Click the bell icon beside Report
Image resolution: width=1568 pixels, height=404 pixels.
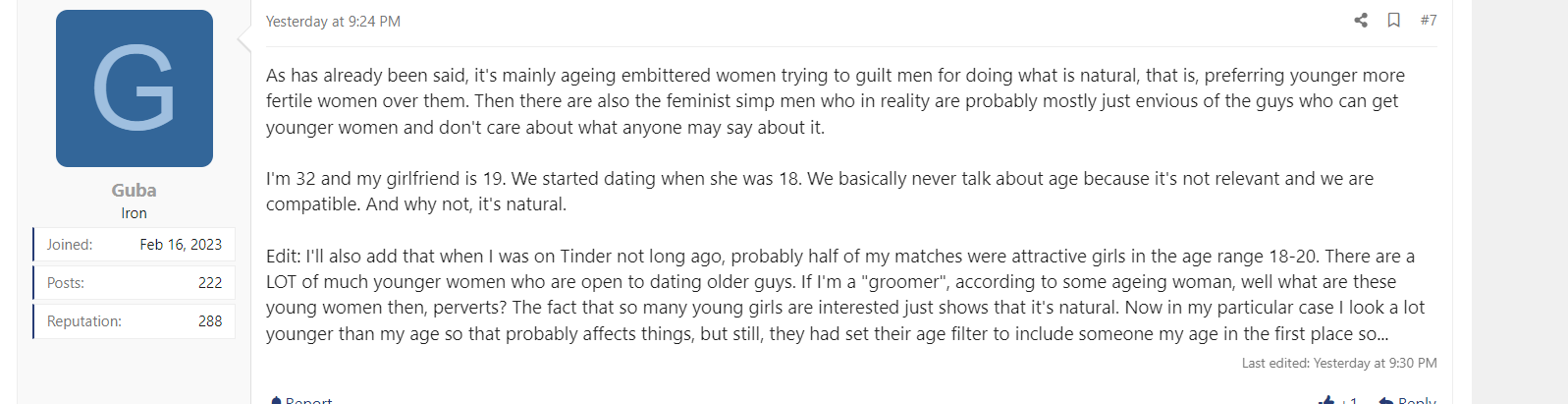point(276,400)
